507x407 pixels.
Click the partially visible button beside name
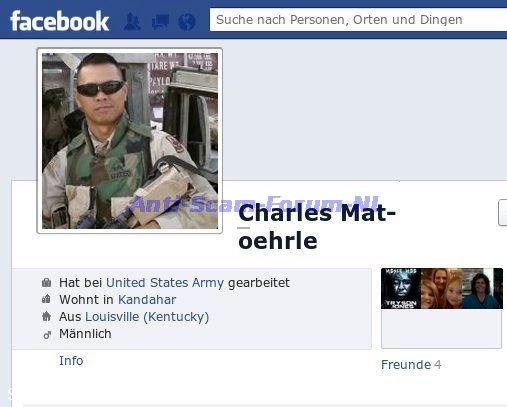click(503, 213)
